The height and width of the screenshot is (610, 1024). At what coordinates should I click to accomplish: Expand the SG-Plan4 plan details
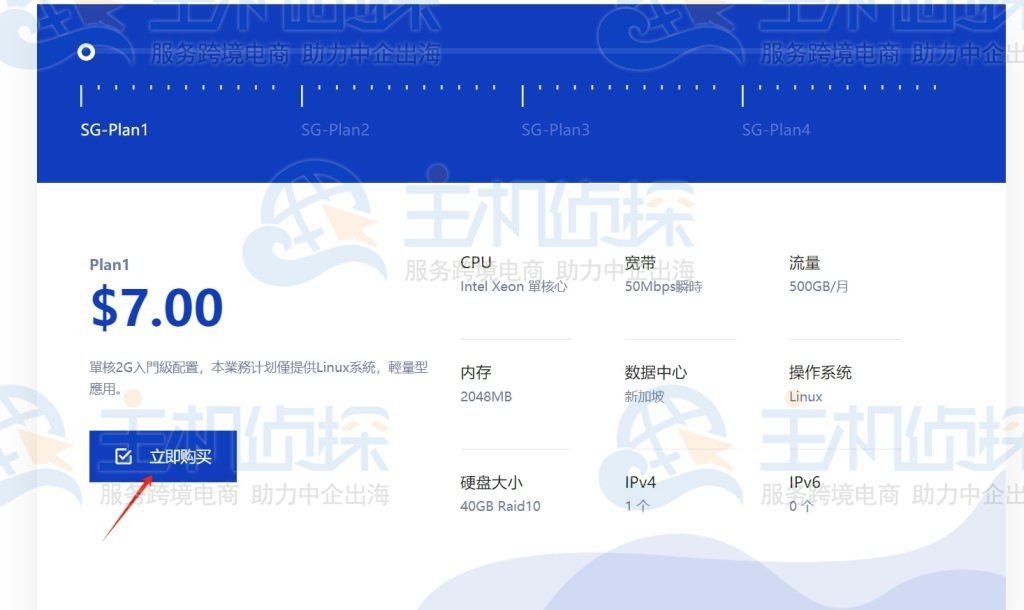[776, 129]
